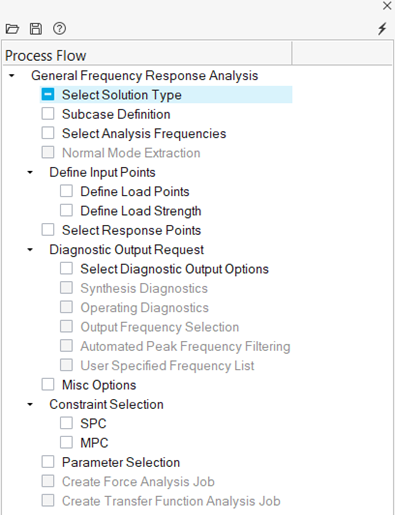Check the SPC constraint checkbox

66,423
